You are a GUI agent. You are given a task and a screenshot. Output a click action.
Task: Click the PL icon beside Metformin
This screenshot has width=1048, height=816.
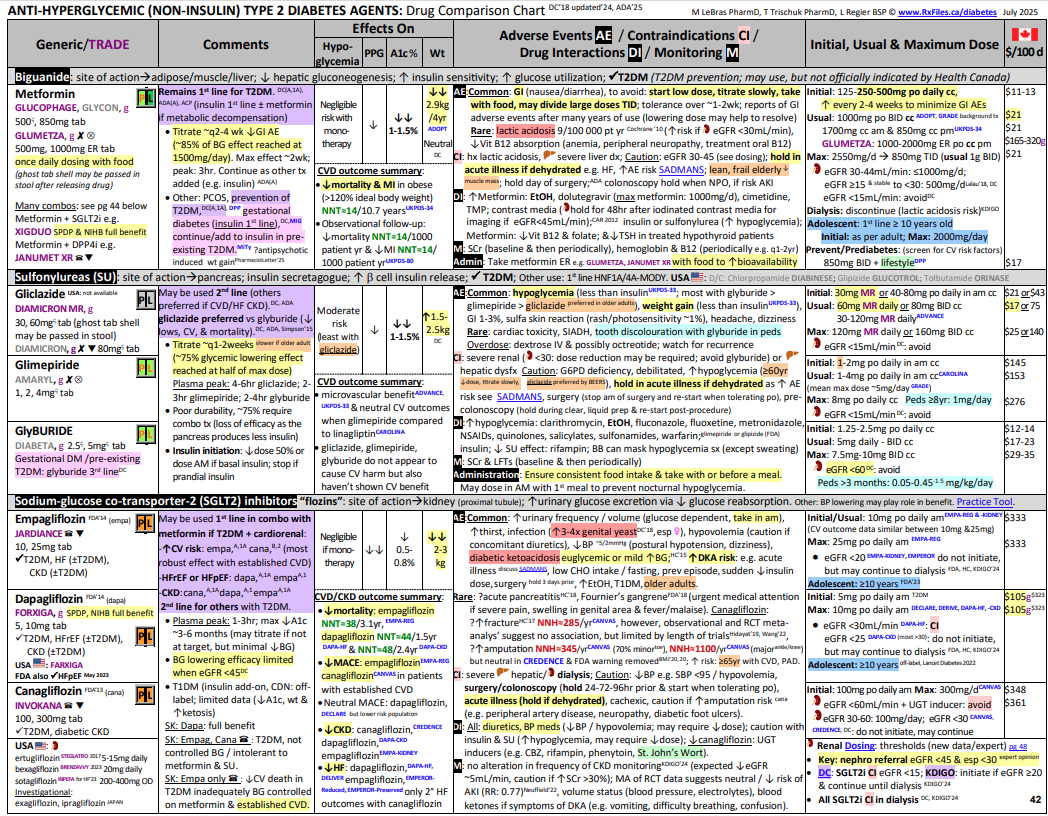click(x=146, y=98)
